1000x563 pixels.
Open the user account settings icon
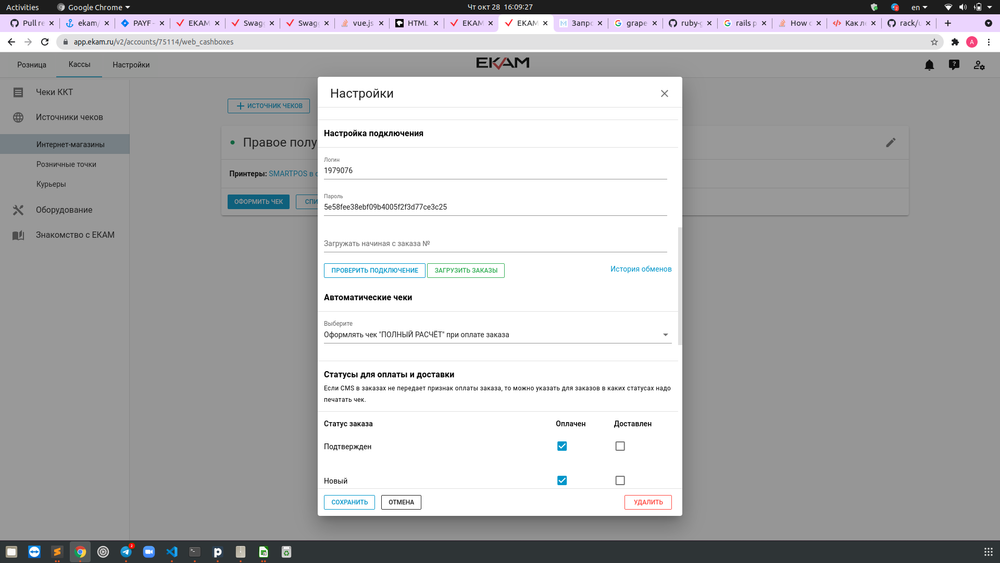tap(978, 65)
